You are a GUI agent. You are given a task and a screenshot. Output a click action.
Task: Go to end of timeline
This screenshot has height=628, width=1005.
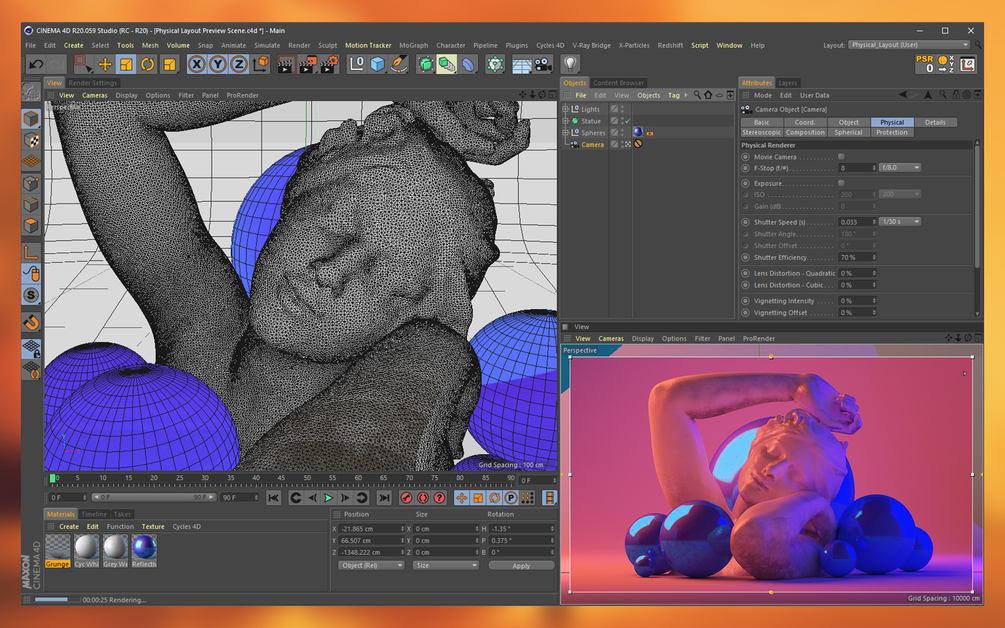(x=384, y=498)
